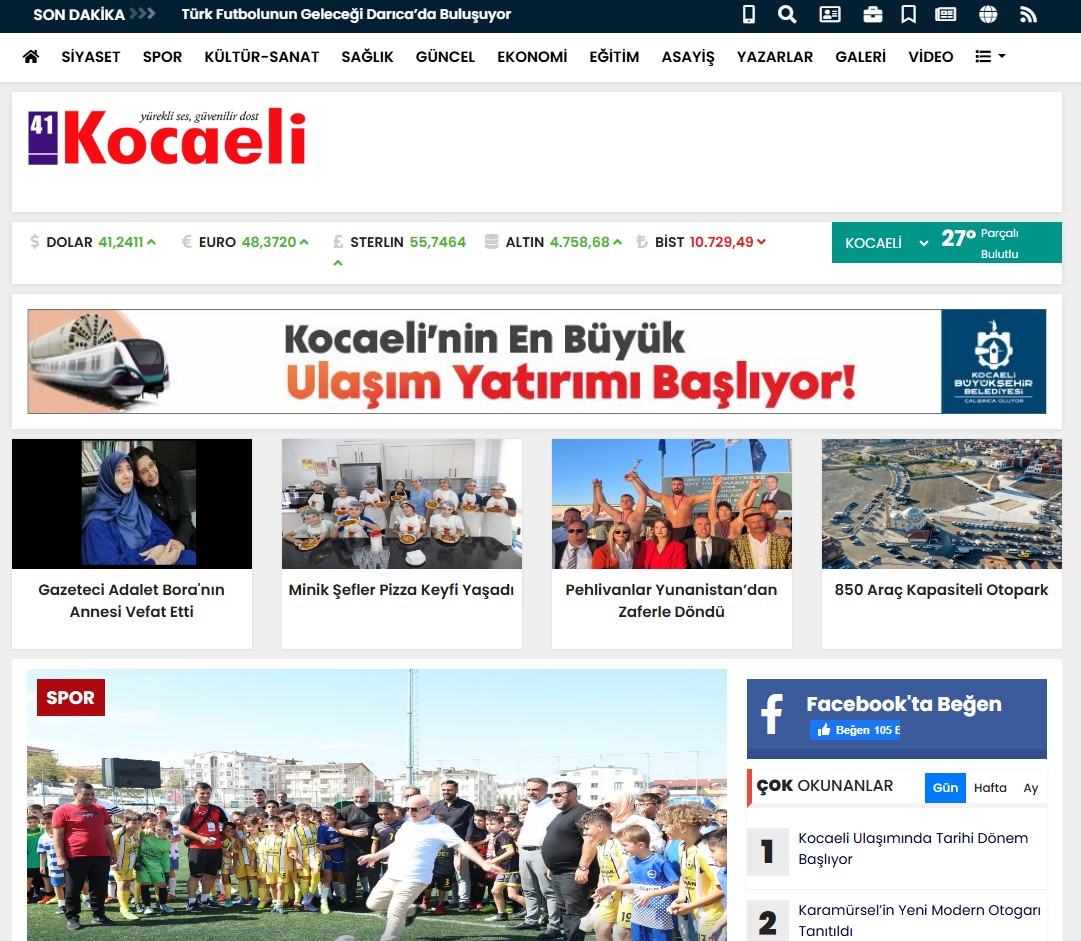1081x941 pixels.
Task: Open the women in blue hijab photo
Action: 132,504
